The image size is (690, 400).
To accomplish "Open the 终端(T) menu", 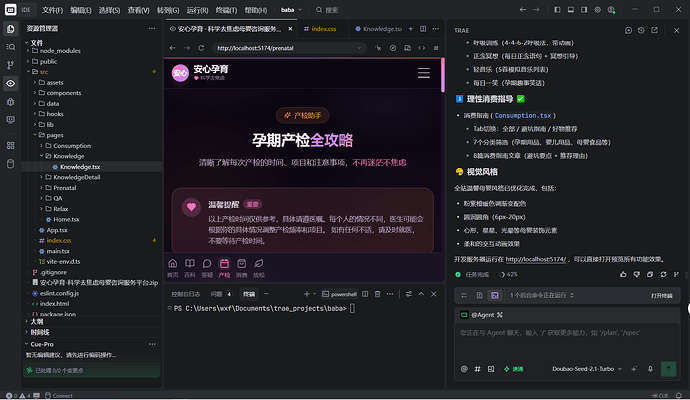I will pyautogui.click(x=226, y=10).
